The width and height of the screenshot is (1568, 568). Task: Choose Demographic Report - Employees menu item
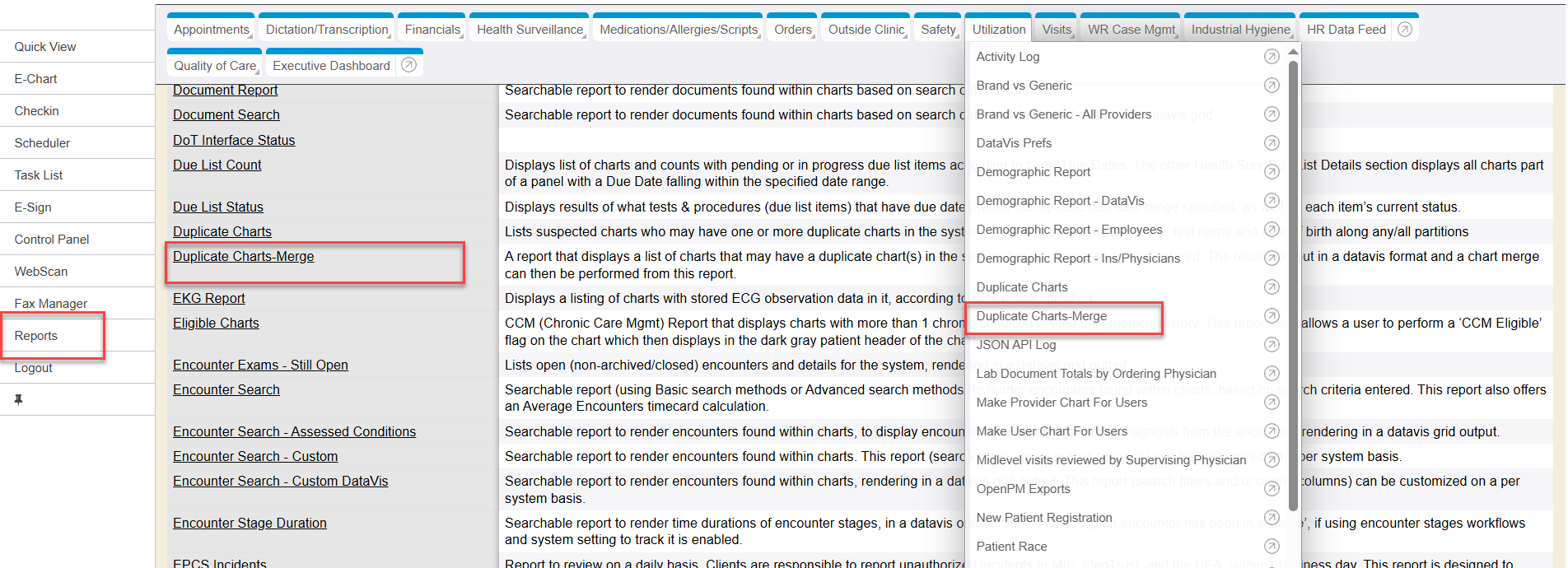coord(1069,230)
